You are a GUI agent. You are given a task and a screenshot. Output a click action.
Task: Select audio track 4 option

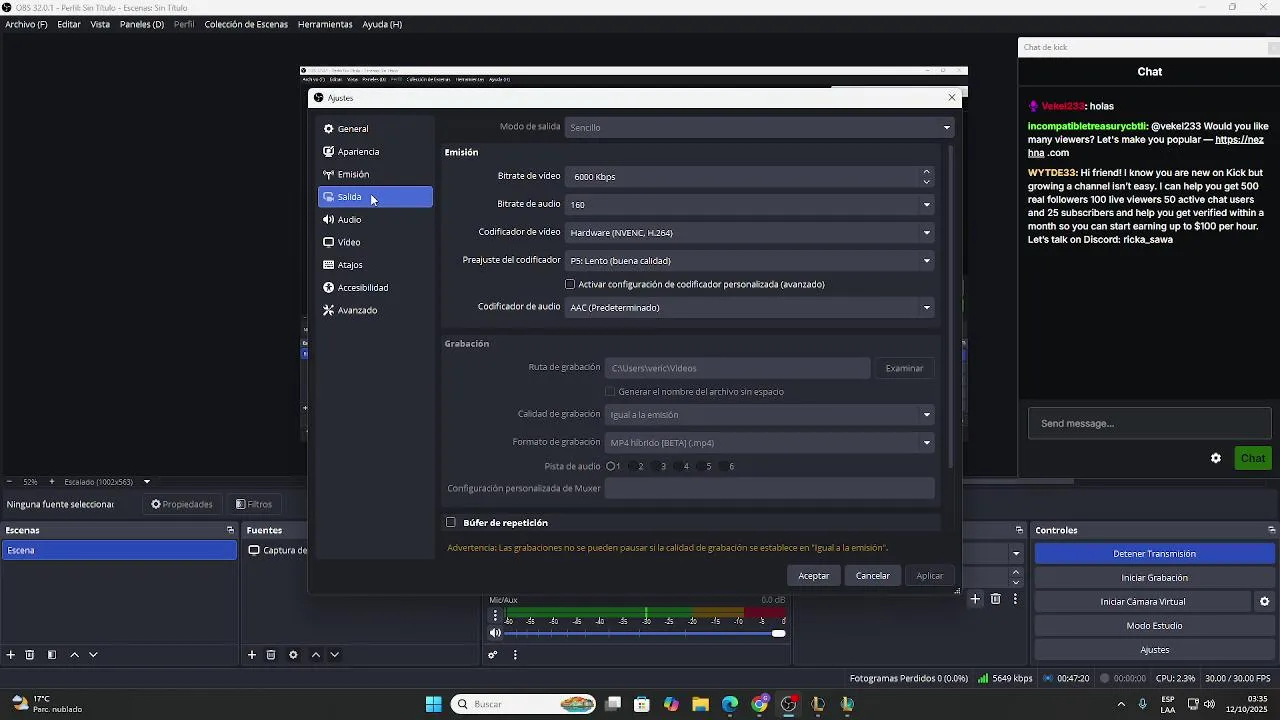click(682, 466)
